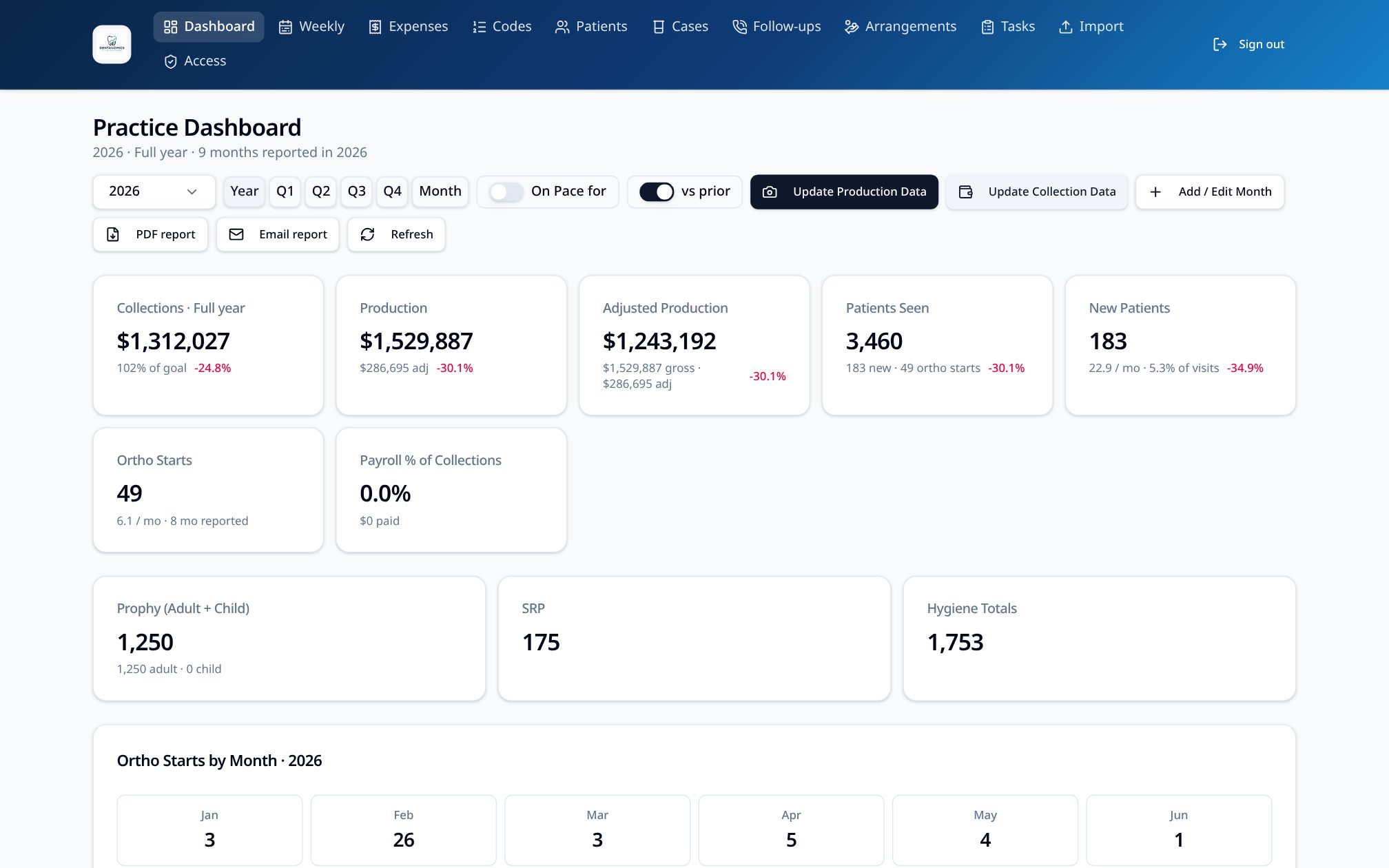Click the Follow-ups phone icon

coord(739,27)
